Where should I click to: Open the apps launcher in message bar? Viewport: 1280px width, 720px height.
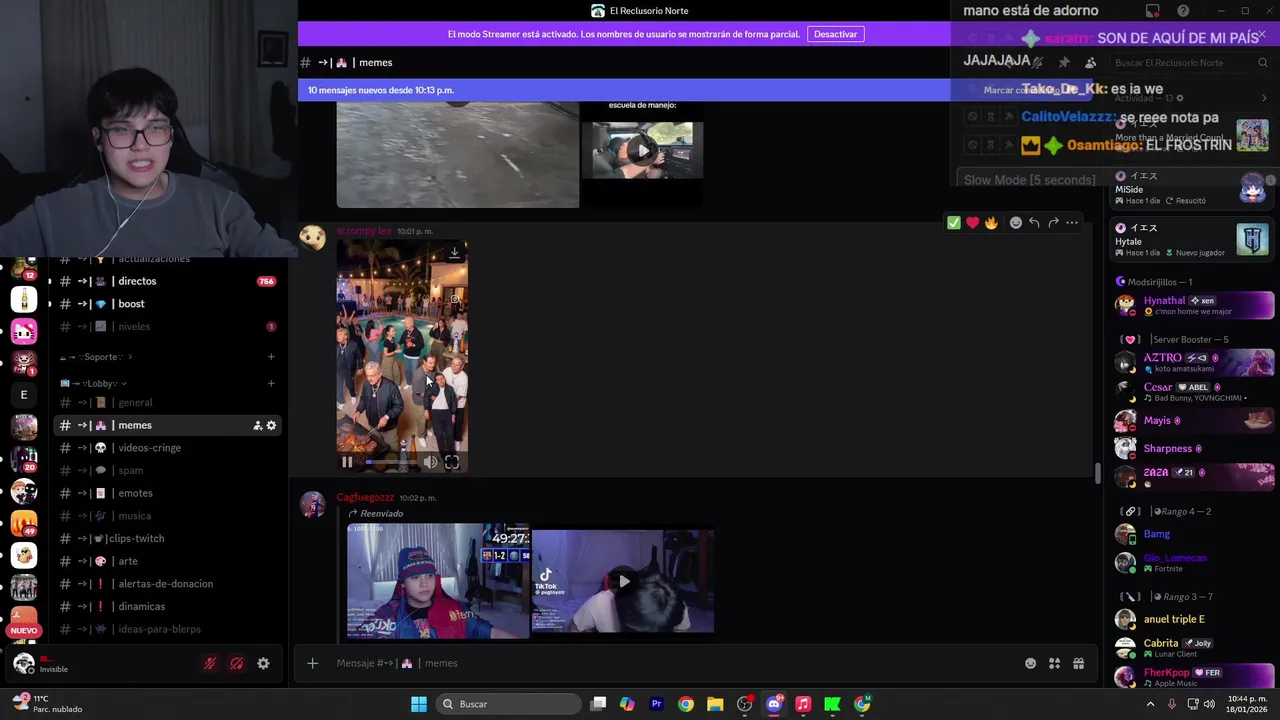[x=1054, y=663]
